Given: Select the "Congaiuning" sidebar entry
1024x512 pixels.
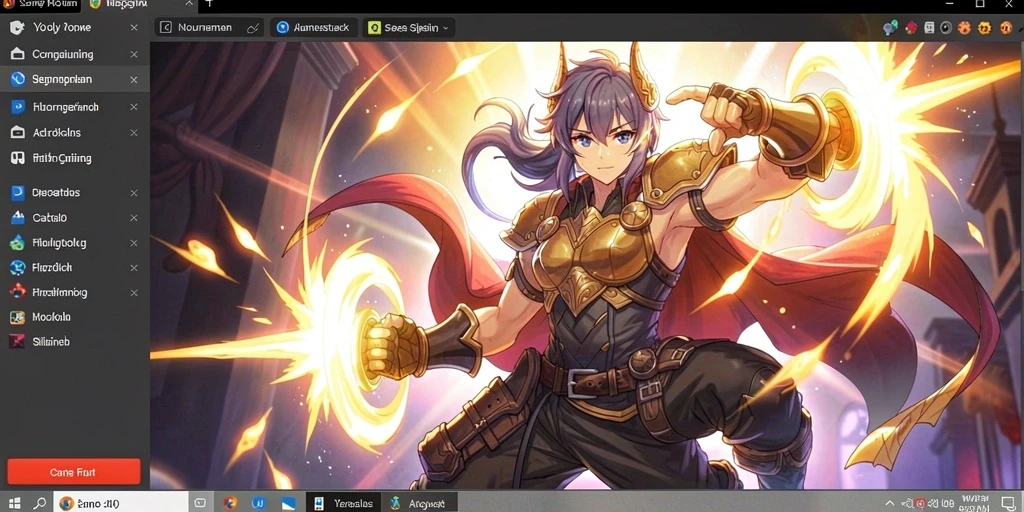Looking at the screenshot, I should click(74, 54).
